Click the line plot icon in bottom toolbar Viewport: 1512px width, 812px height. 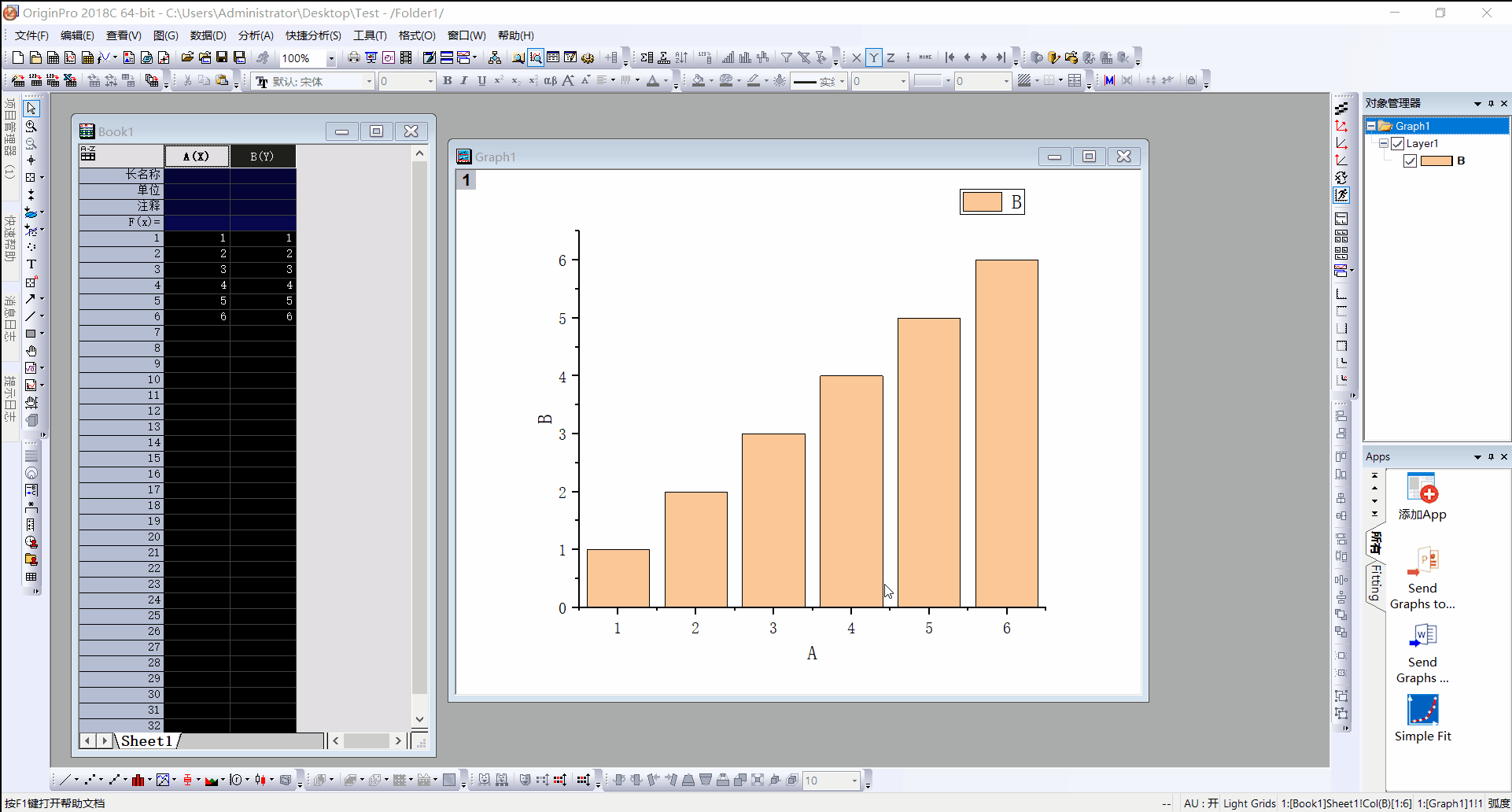[65, 780]
